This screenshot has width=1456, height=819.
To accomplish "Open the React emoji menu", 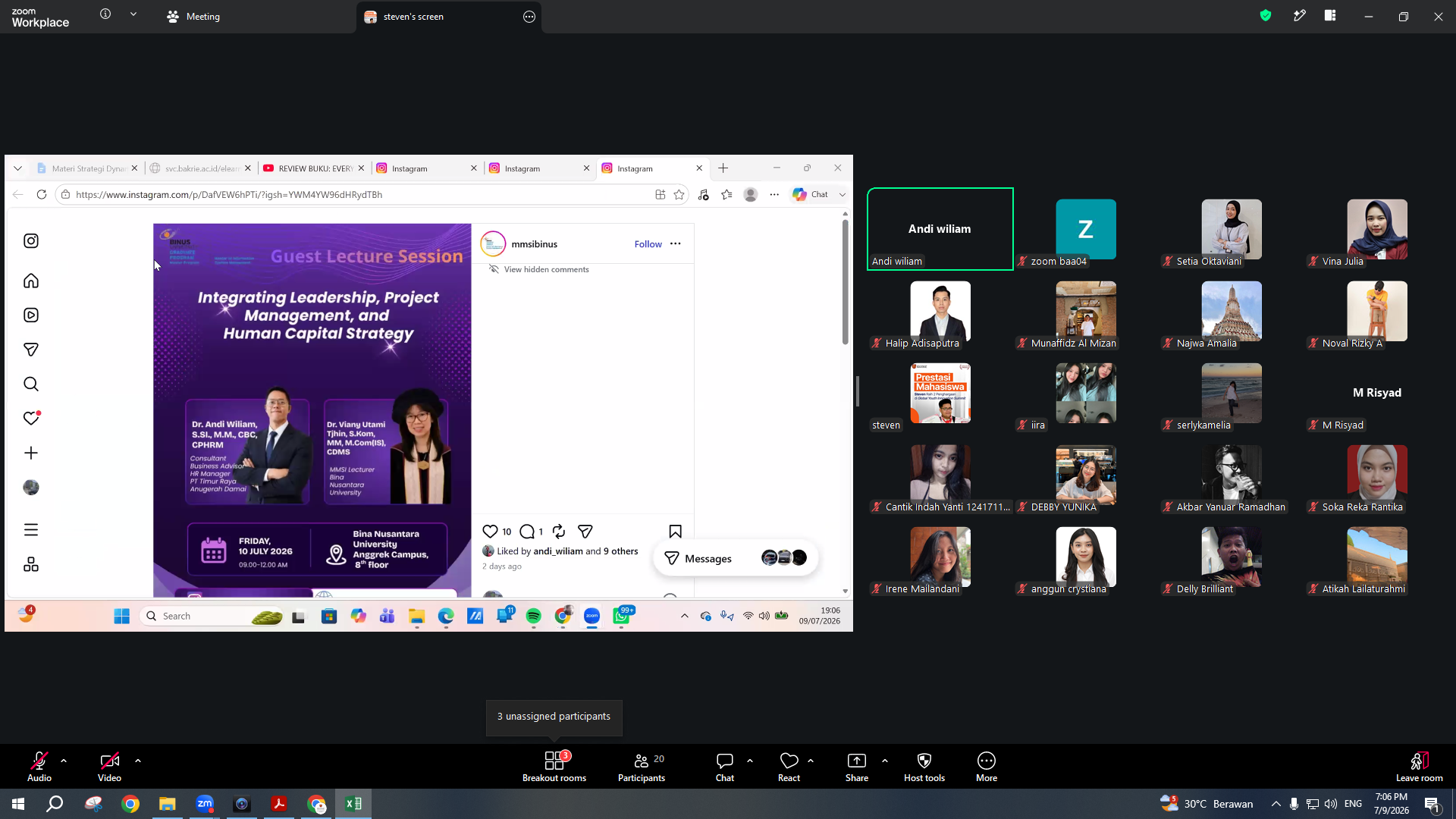I will pyautogui.click(x=789, y=766).
